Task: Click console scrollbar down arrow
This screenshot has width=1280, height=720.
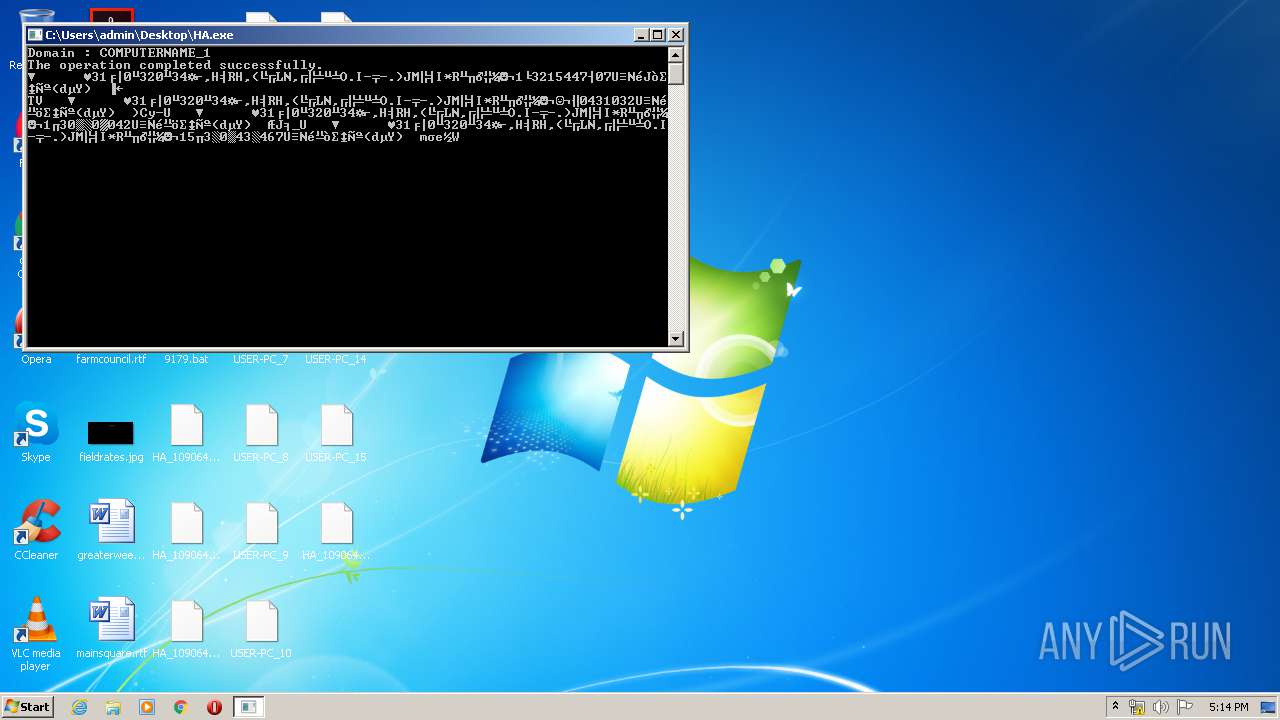Action: coord(676,338)
